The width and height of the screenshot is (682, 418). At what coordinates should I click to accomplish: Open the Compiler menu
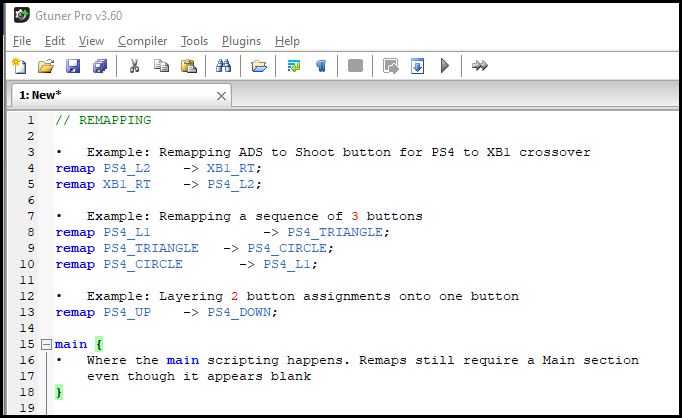pos(142,41)
